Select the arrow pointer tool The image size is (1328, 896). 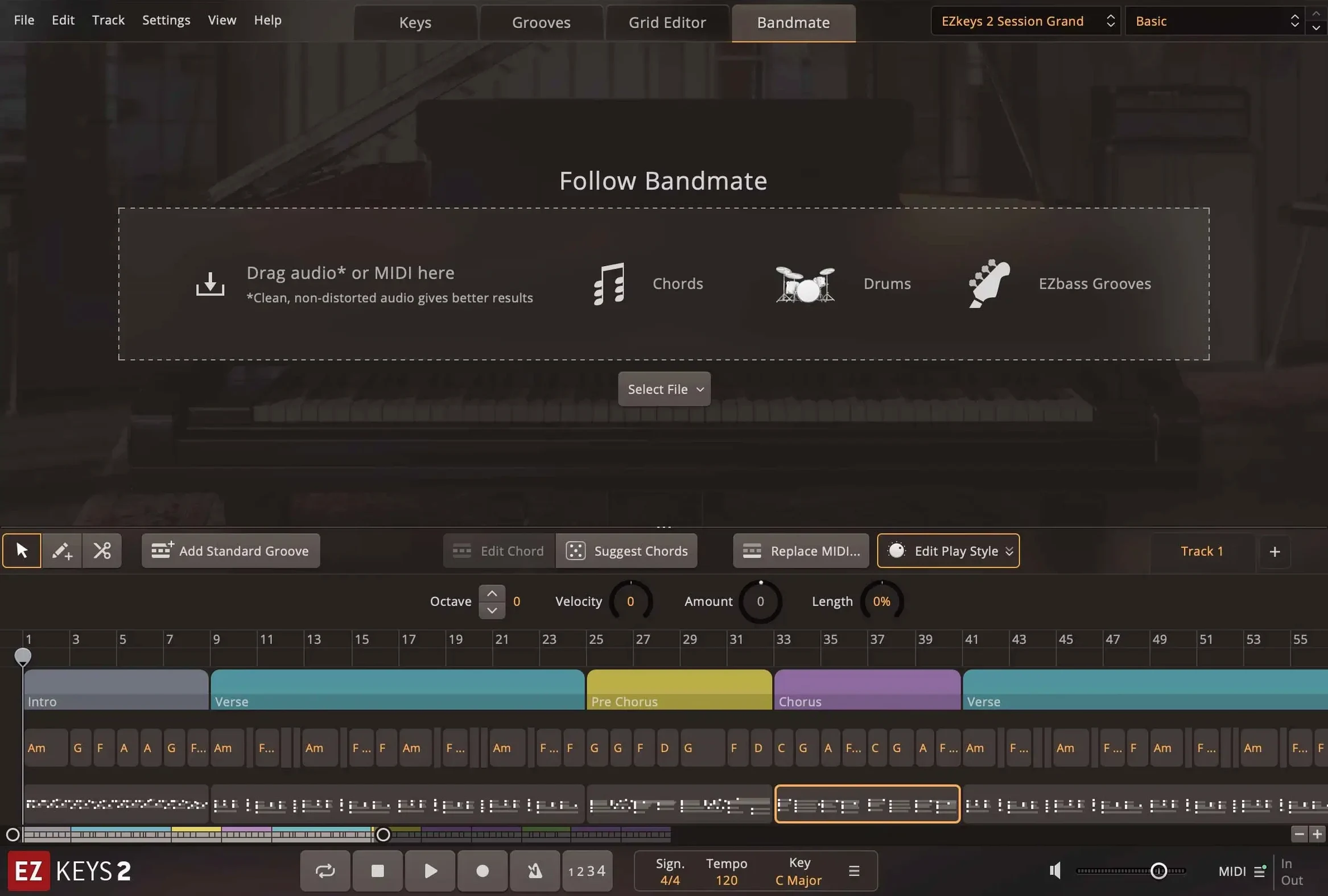click(22, 551)
